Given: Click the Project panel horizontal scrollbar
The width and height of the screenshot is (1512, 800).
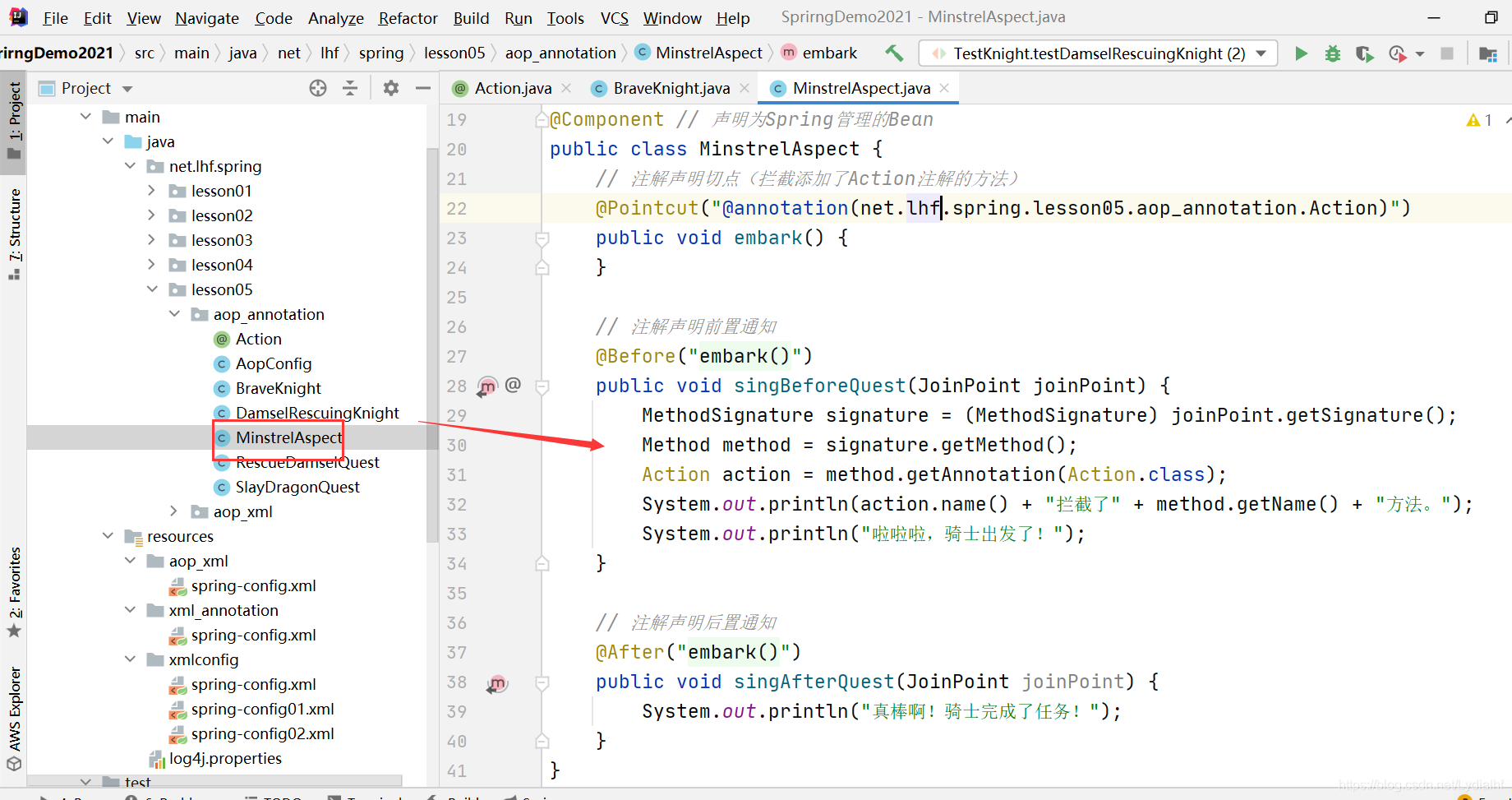Looking at the screenshot, I should pyautogui.click(x=215, y=780).
